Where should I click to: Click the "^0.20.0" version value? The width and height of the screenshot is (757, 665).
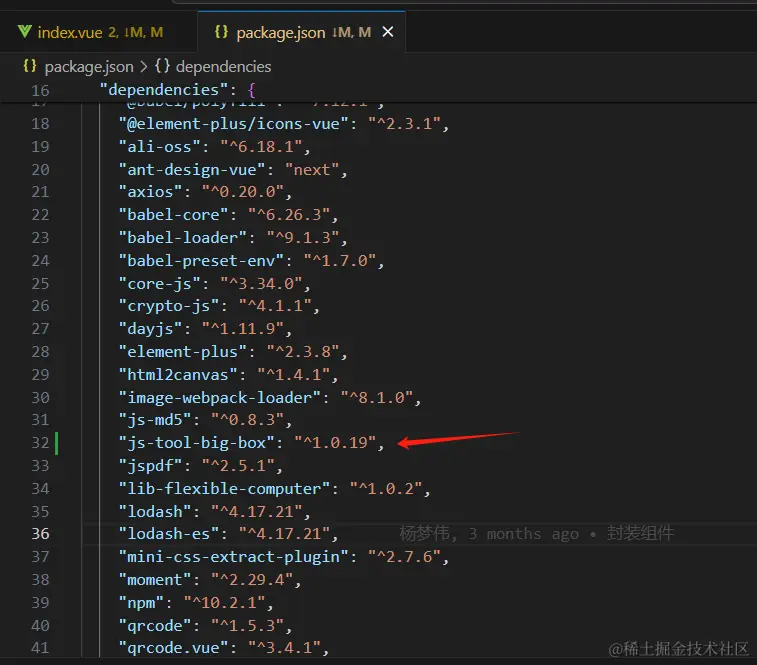(243, 192)
